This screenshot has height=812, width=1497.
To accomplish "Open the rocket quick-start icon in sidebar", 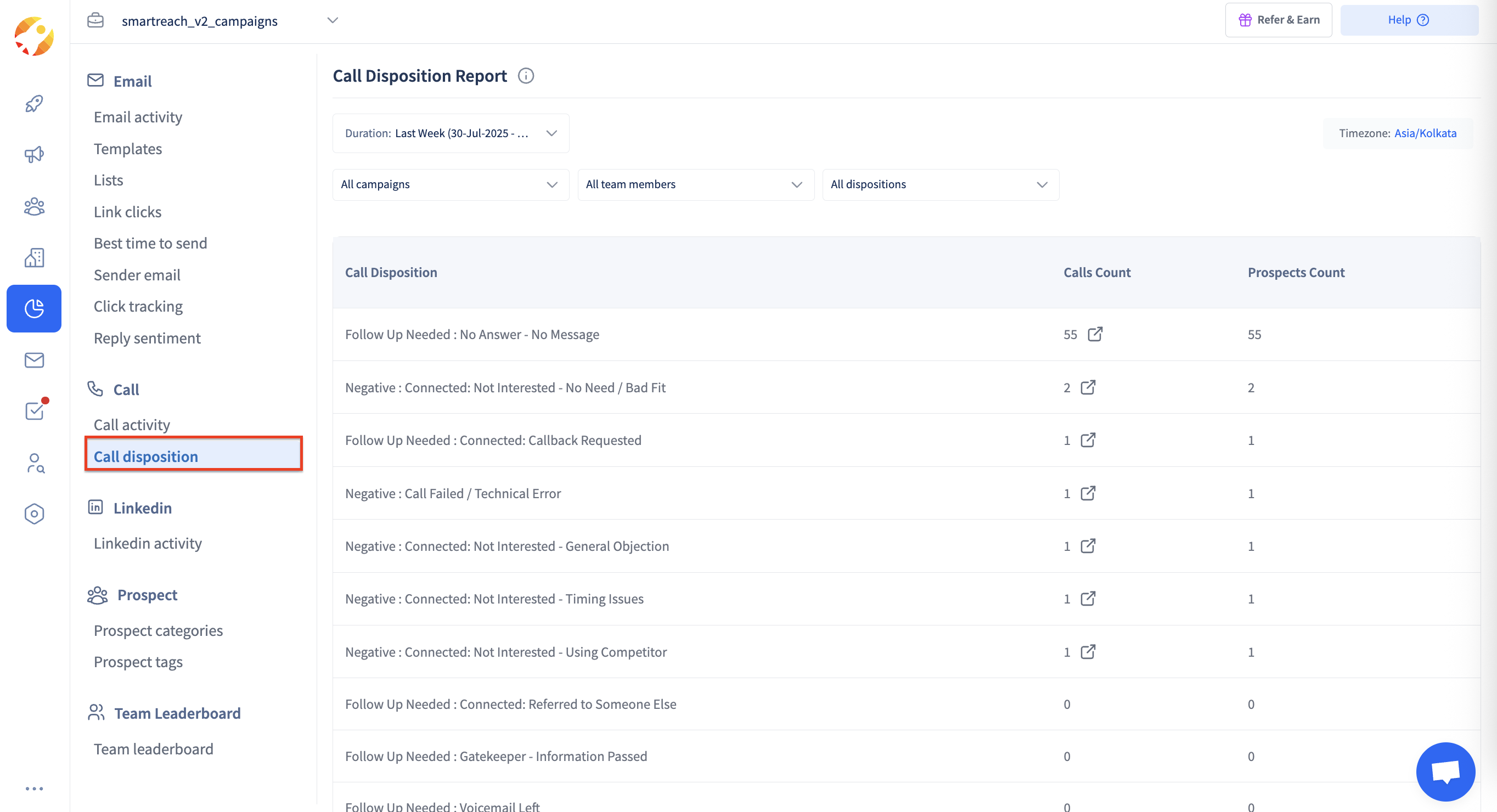I will point(33,103).
